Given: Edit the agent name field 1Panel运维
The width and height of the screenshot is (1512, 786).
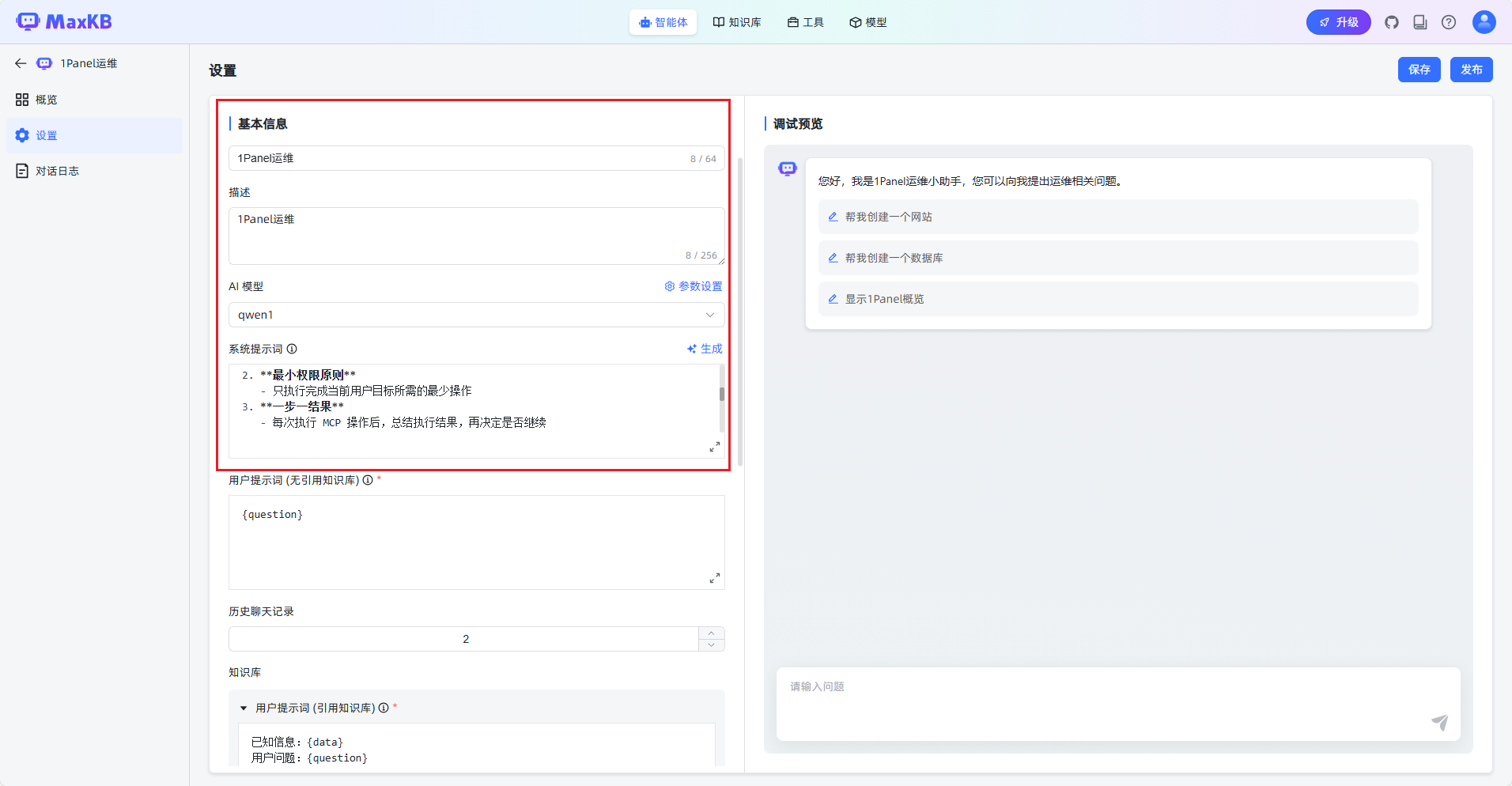Looking at the screenshot, I should [x=476, y=158].
